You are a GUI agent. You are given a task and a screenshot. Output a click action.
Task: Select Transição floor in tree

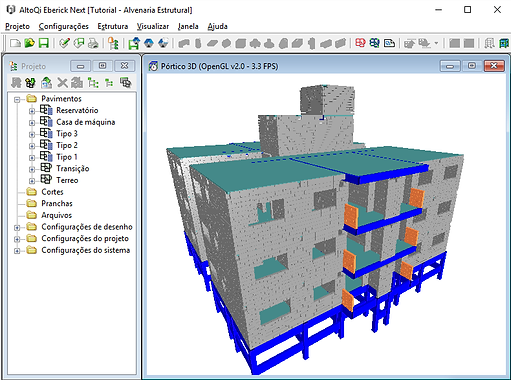[x=73, y=169]
